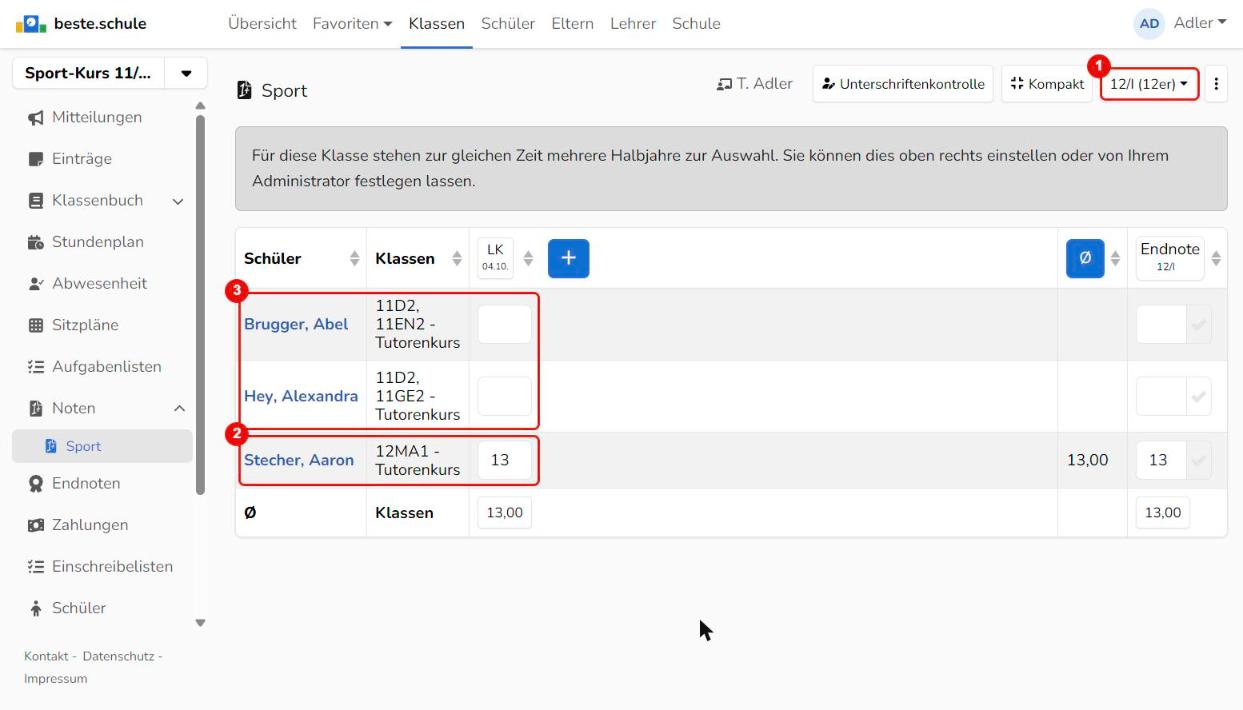Open the Eltern navigation tab
The height and width of the screenshot is (710, 1243).
(572, 23)
